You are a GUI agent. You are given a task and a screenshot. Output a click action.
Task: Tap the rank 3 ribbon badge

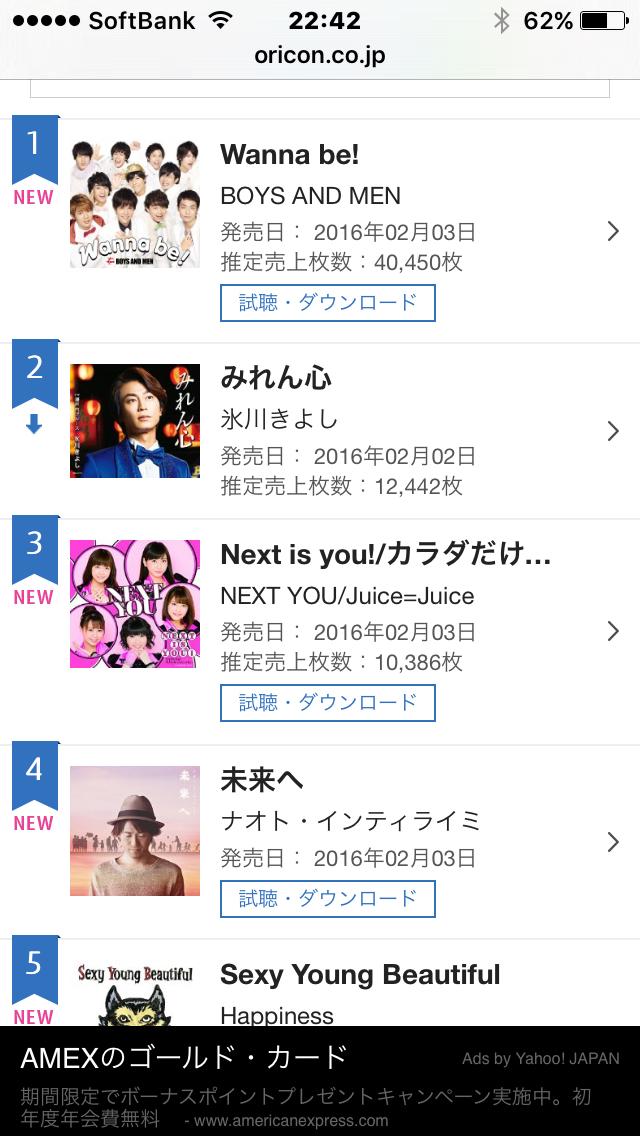pyautogui.click(x=34, y=546)
